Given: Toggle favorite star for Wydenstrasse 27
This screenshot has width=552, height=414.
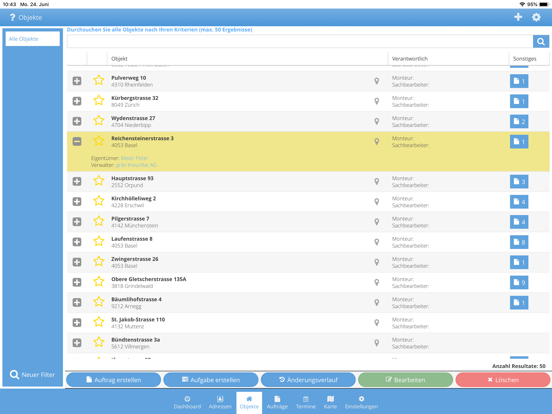Looking at the screenshot, I should [99, 120].
